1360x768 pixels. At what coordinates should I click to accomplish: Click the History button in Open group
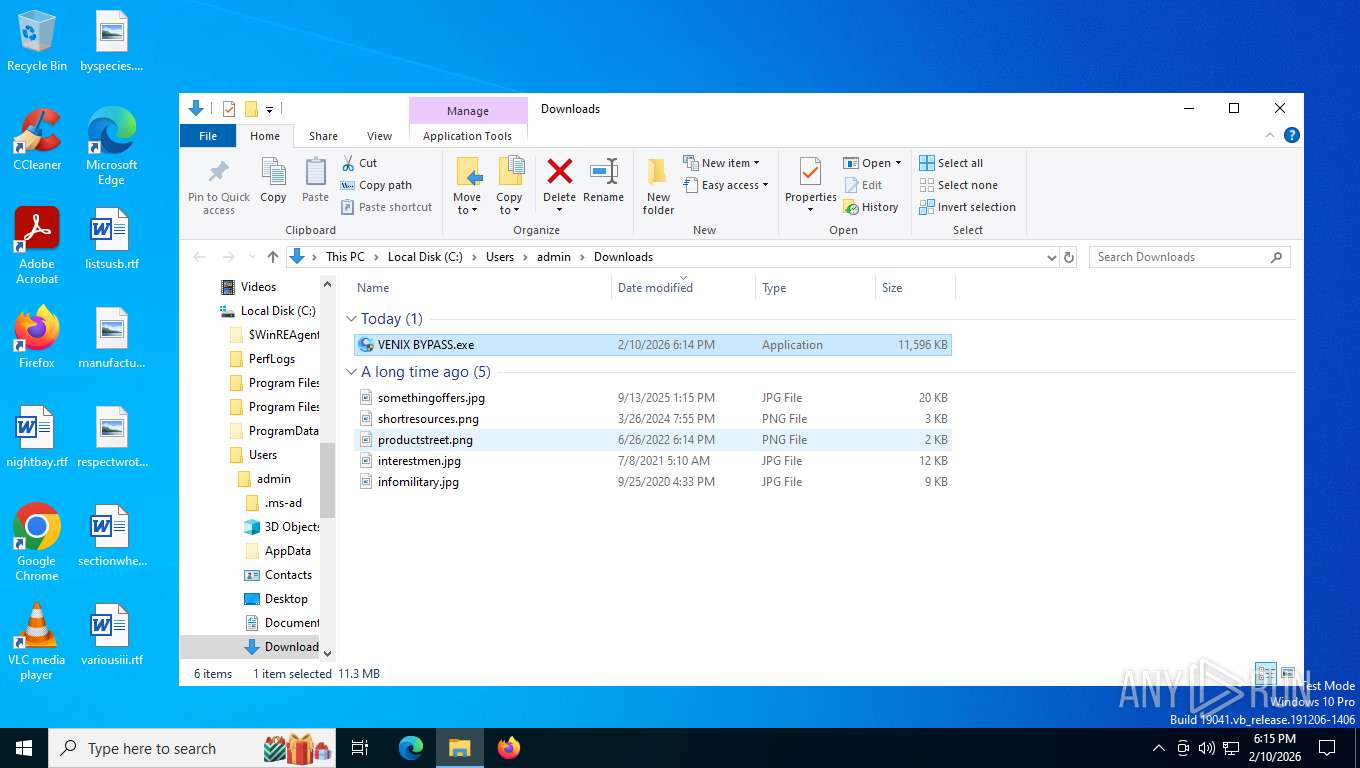(x=871, y=207)
